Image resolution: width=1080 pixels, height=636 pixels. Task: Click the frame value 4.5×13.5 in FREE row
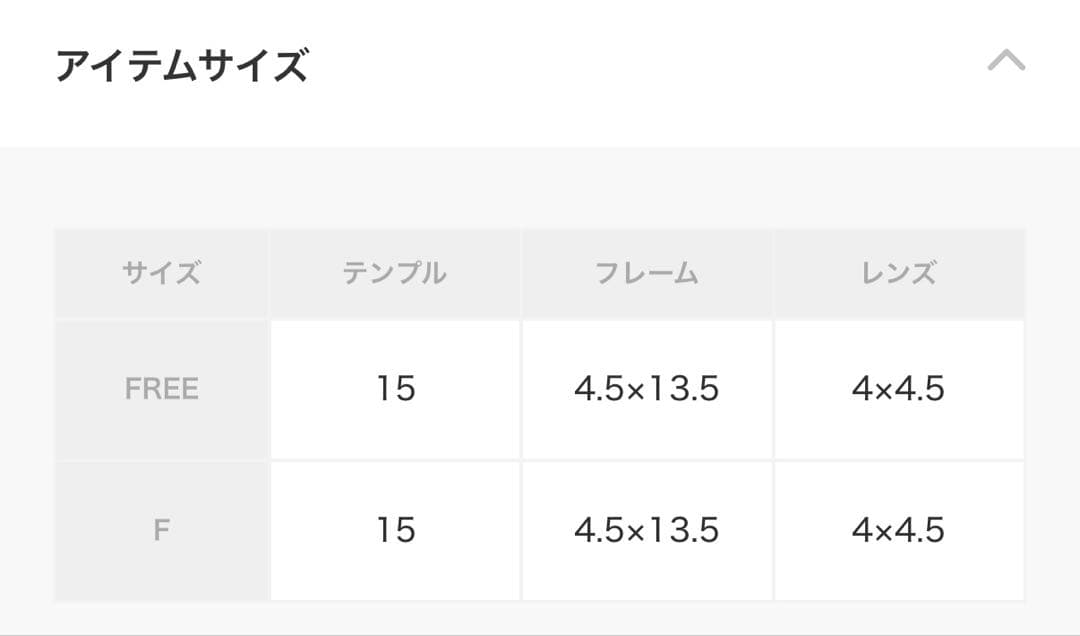[646, 388]
